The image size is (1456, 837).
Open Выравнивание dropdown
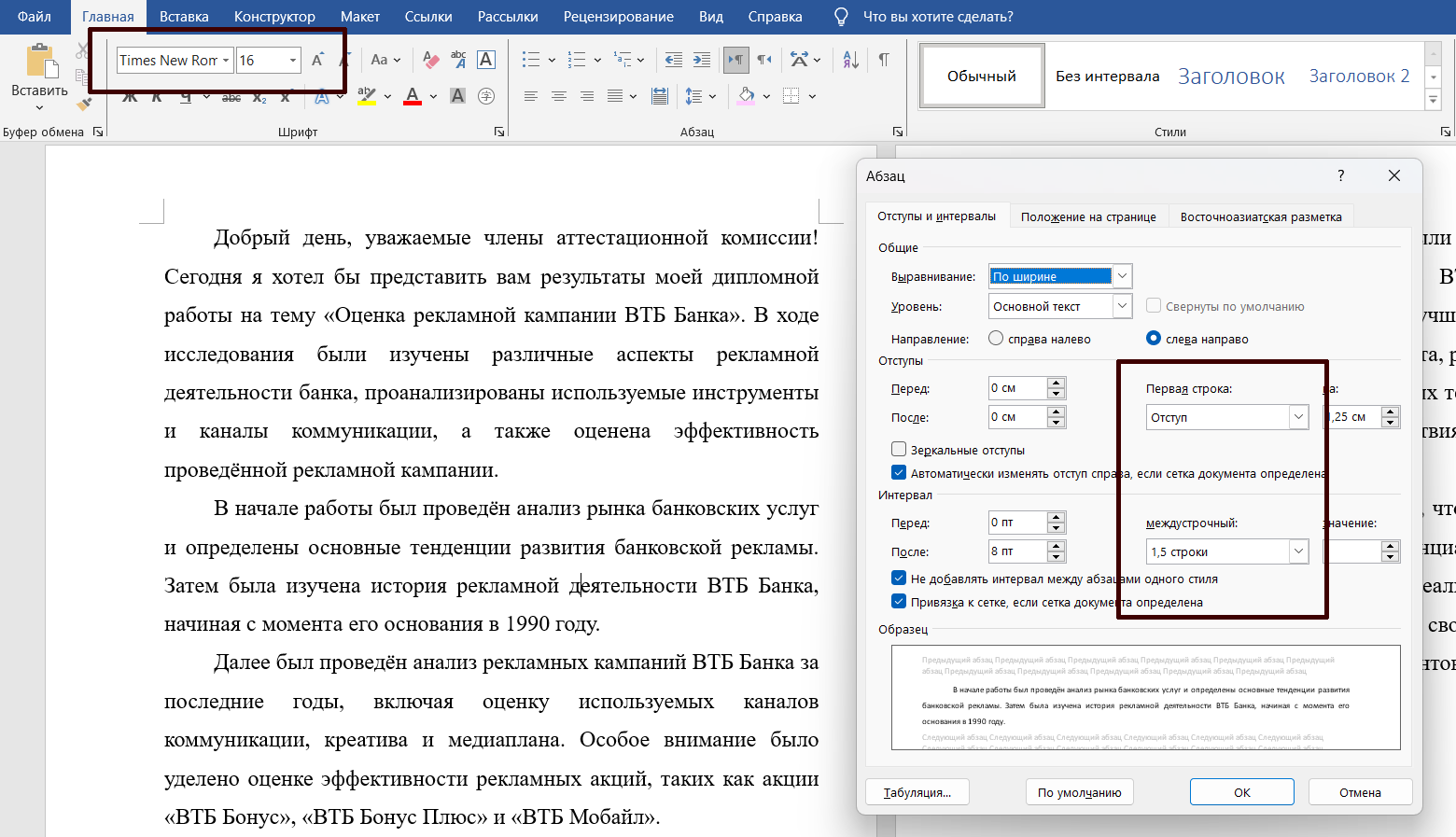click(1123, 276)
